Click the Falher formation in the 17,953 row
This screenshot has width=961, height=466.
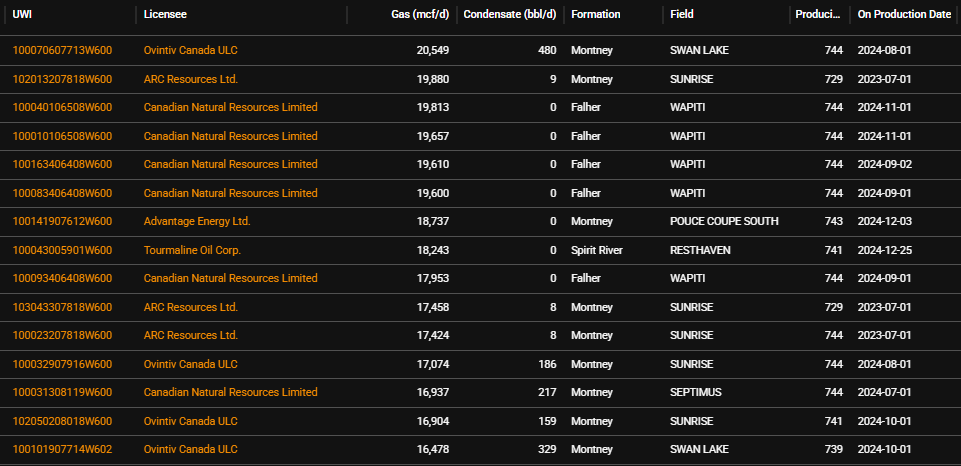(x=586, y=278)
